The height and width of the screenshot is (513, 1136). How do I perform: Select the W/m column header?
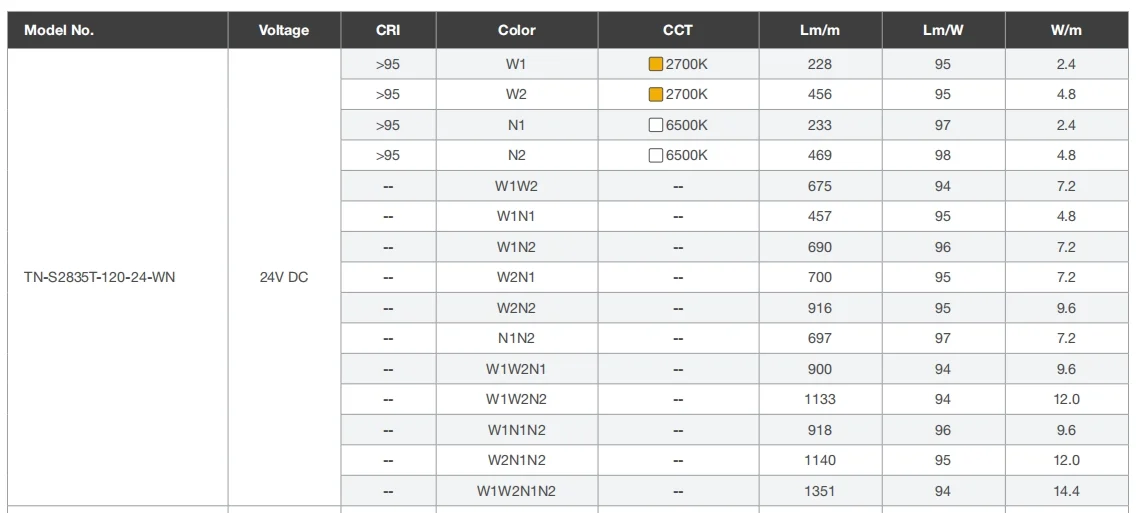[1066, 30]
